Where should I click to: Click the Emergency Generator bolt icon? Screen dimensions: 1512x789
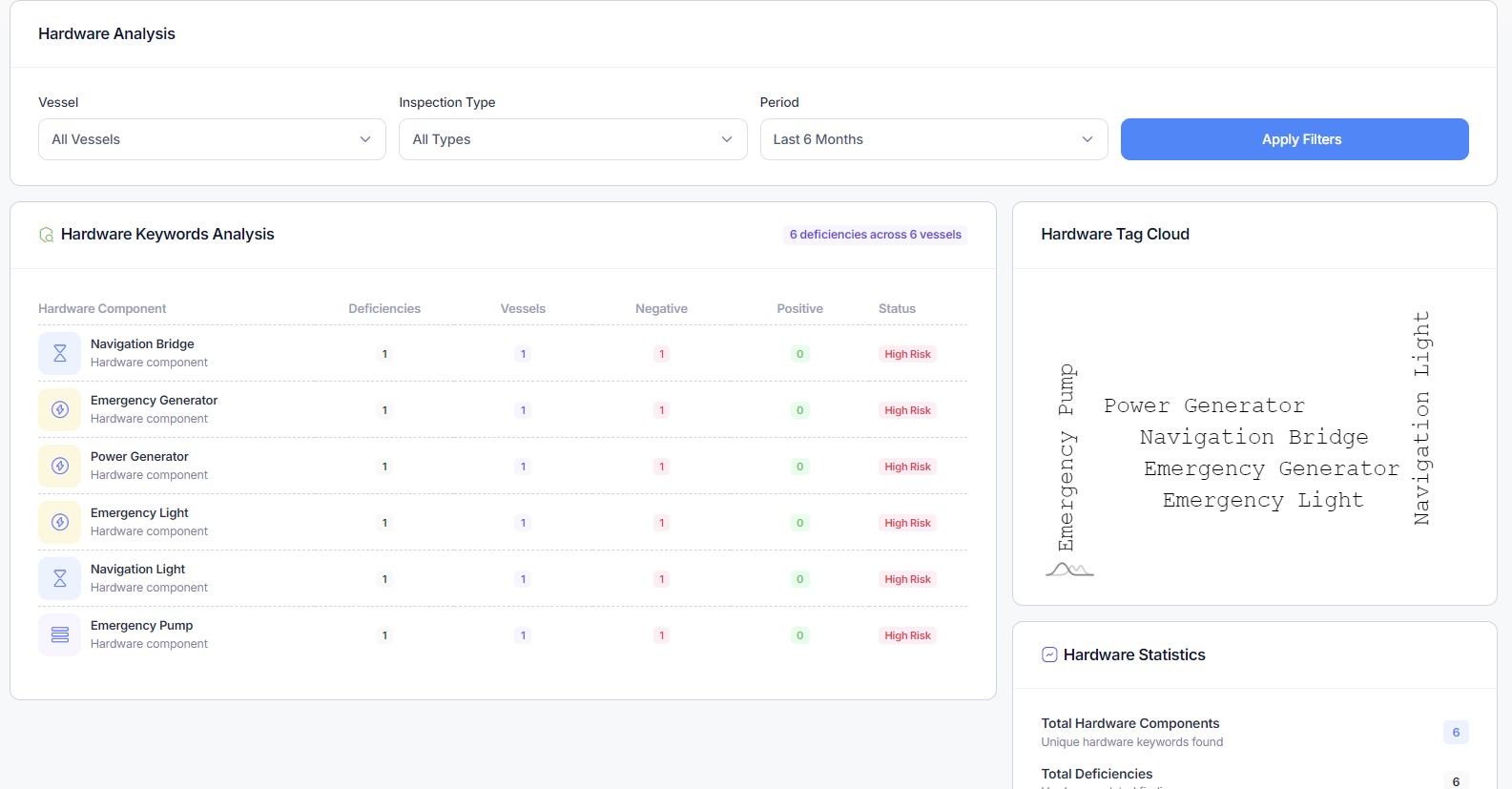tap(59, 409)
